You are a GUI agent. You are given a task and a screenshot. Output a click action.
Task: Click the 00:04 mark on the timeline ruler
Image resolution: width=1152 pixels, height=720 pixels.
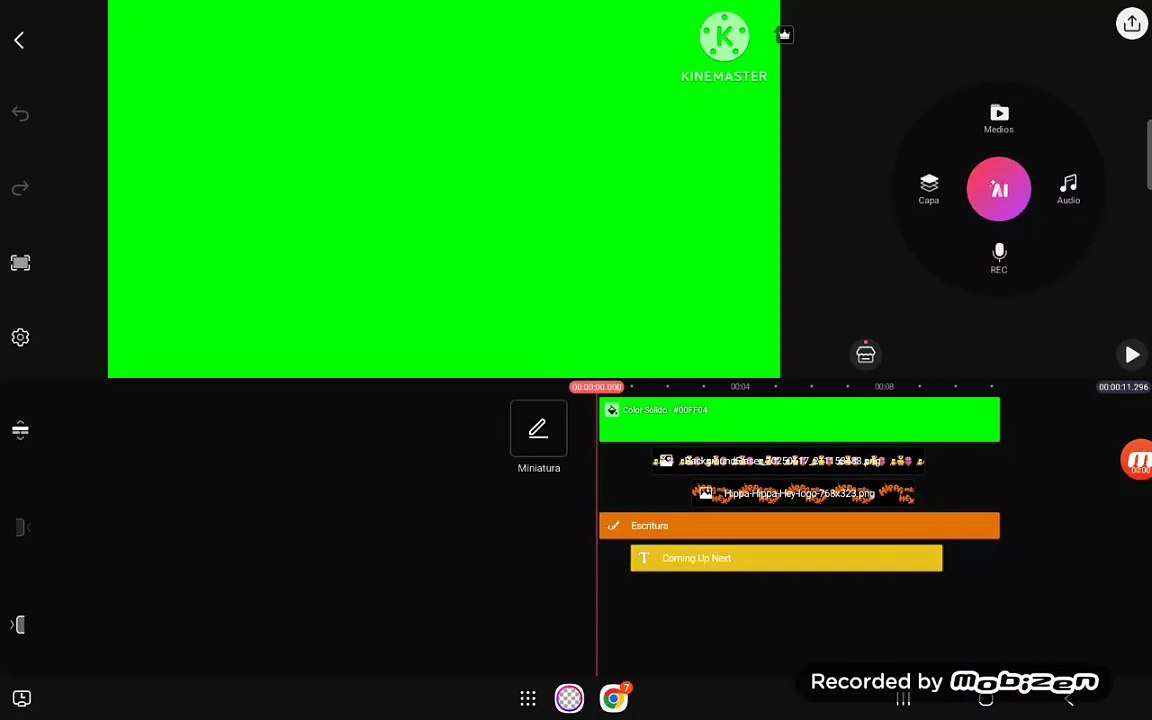coord(740,386)
